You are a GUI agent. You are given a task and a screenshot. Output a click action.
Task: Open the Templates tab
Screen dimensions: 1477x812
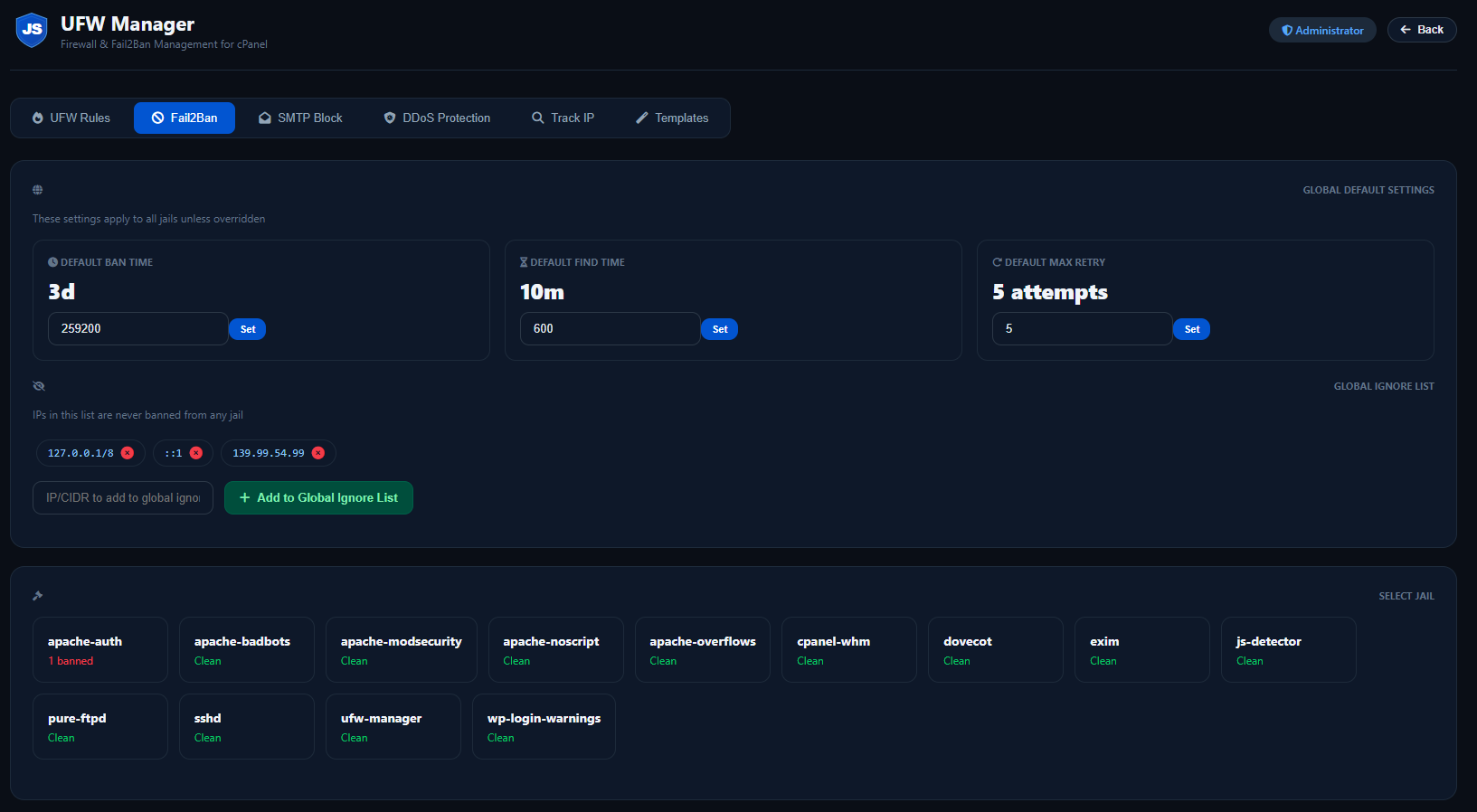pos(672,118)
